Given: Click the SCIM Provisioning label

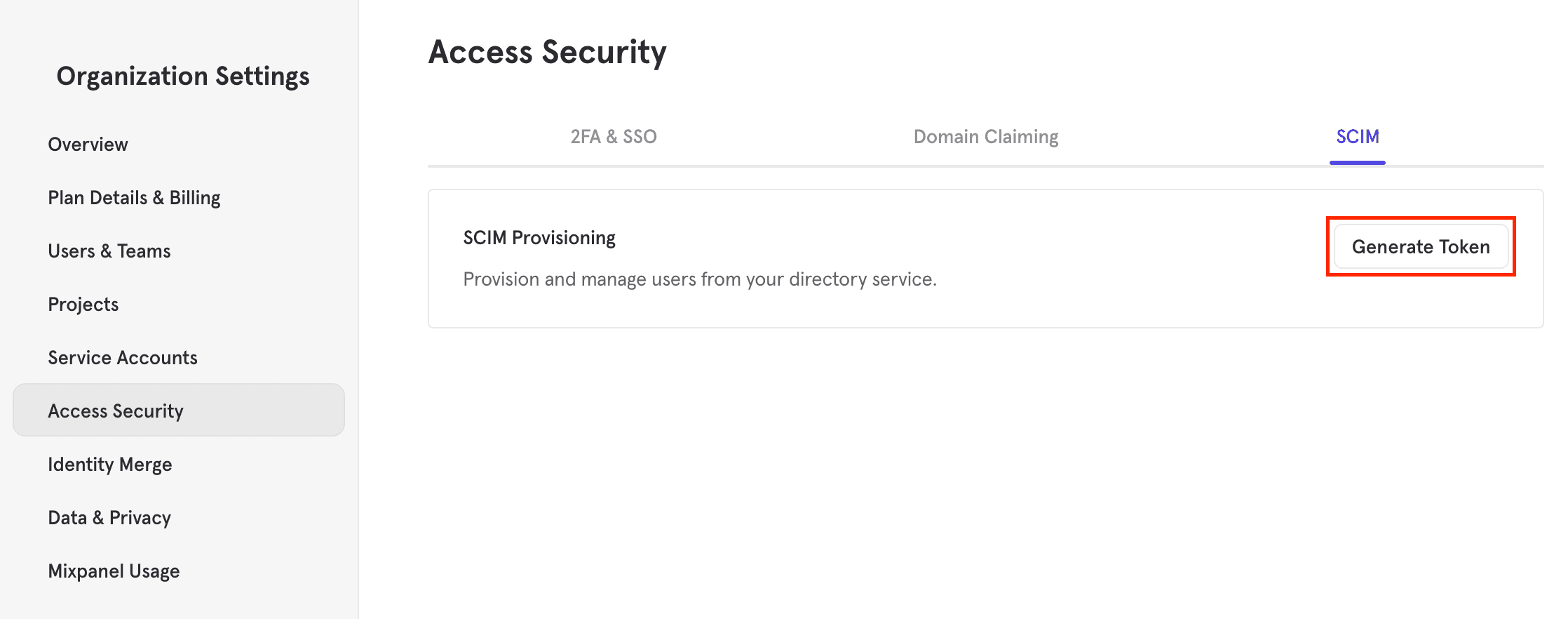Looking at the screenshot, I should 539,237.
